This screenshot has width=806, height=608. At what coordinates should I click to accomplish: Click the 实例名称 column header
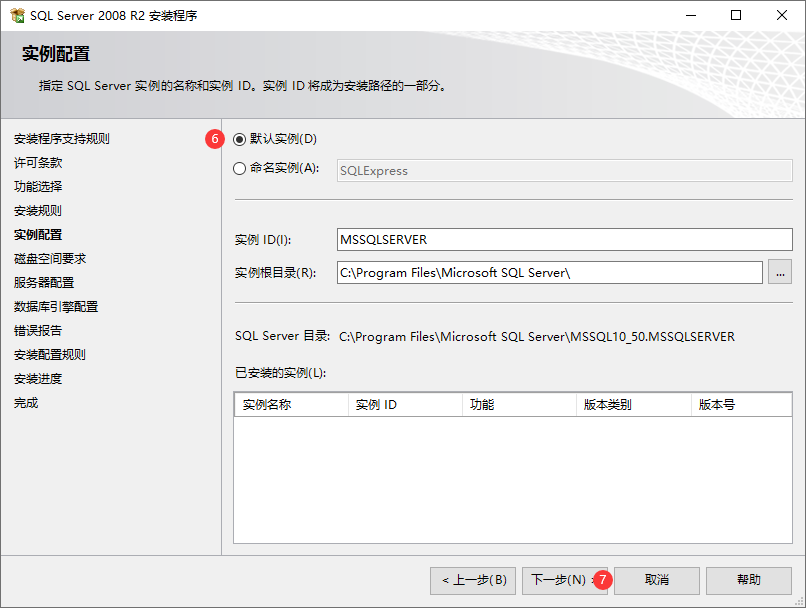[x=291, y=405]
